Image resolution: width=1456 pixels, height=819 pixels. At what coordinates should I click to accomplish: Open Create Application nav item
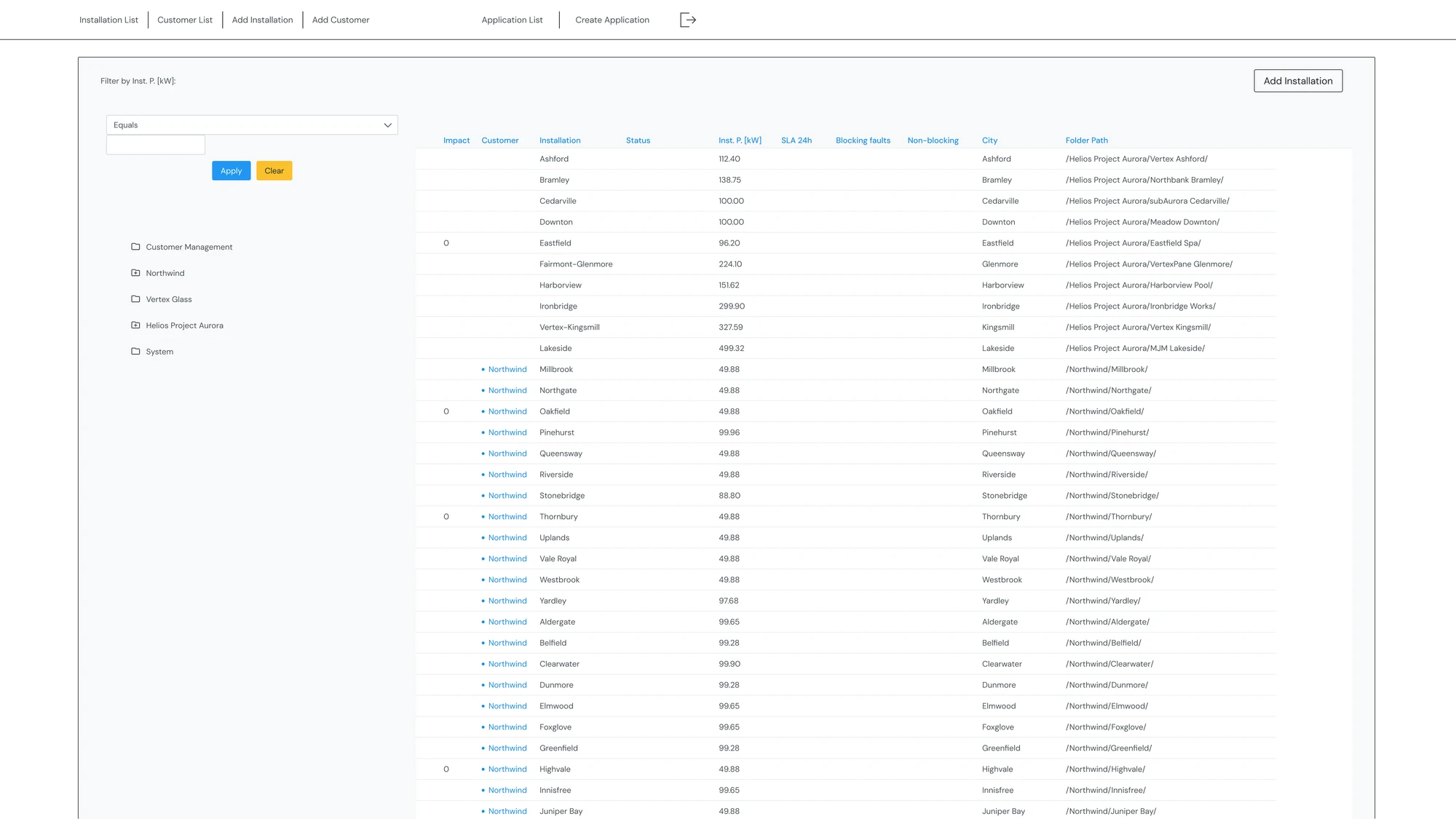(612, 20)
